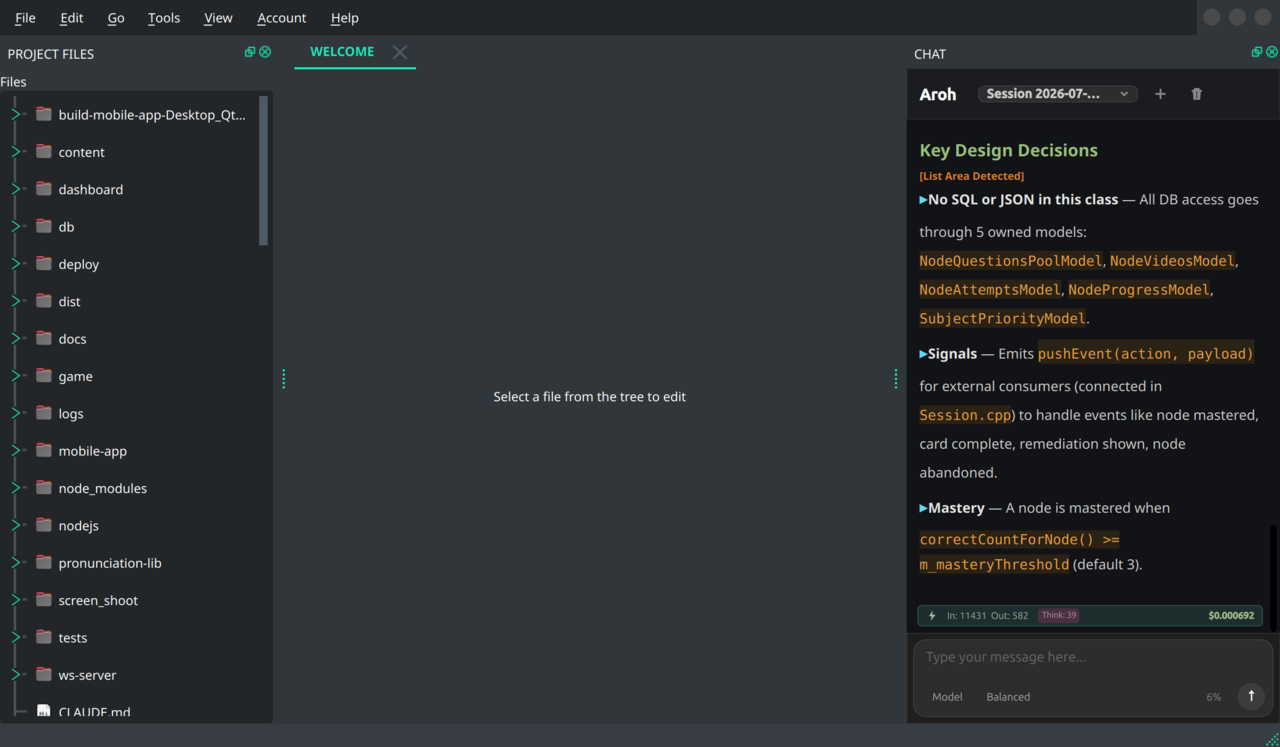Float the Project Files panel
The width and height of the screenshot is (1280, 747).
point(250,52)
